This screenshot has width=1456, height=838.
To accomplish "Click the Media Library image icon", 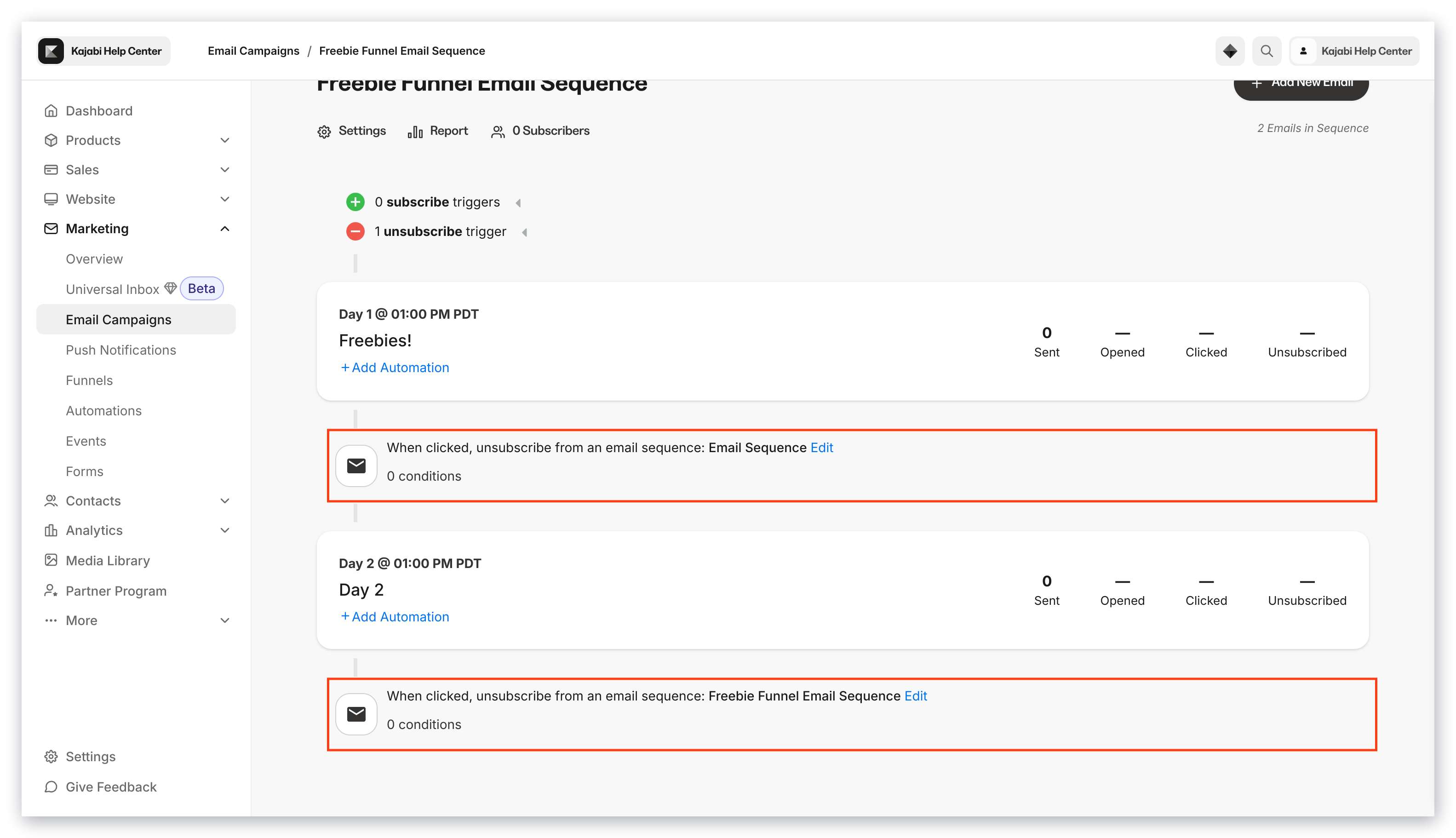I will tap(51, 560).
